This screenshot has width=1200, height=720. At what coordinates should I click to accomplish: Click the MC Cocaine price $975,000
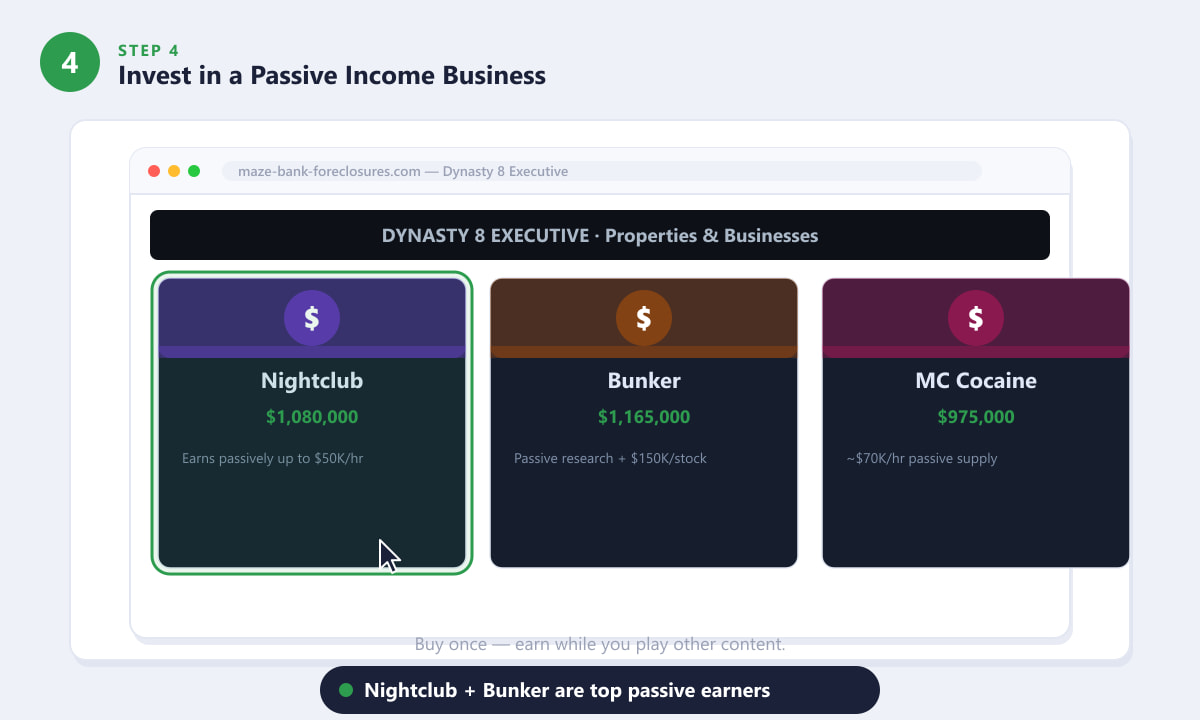click(976, 417)
